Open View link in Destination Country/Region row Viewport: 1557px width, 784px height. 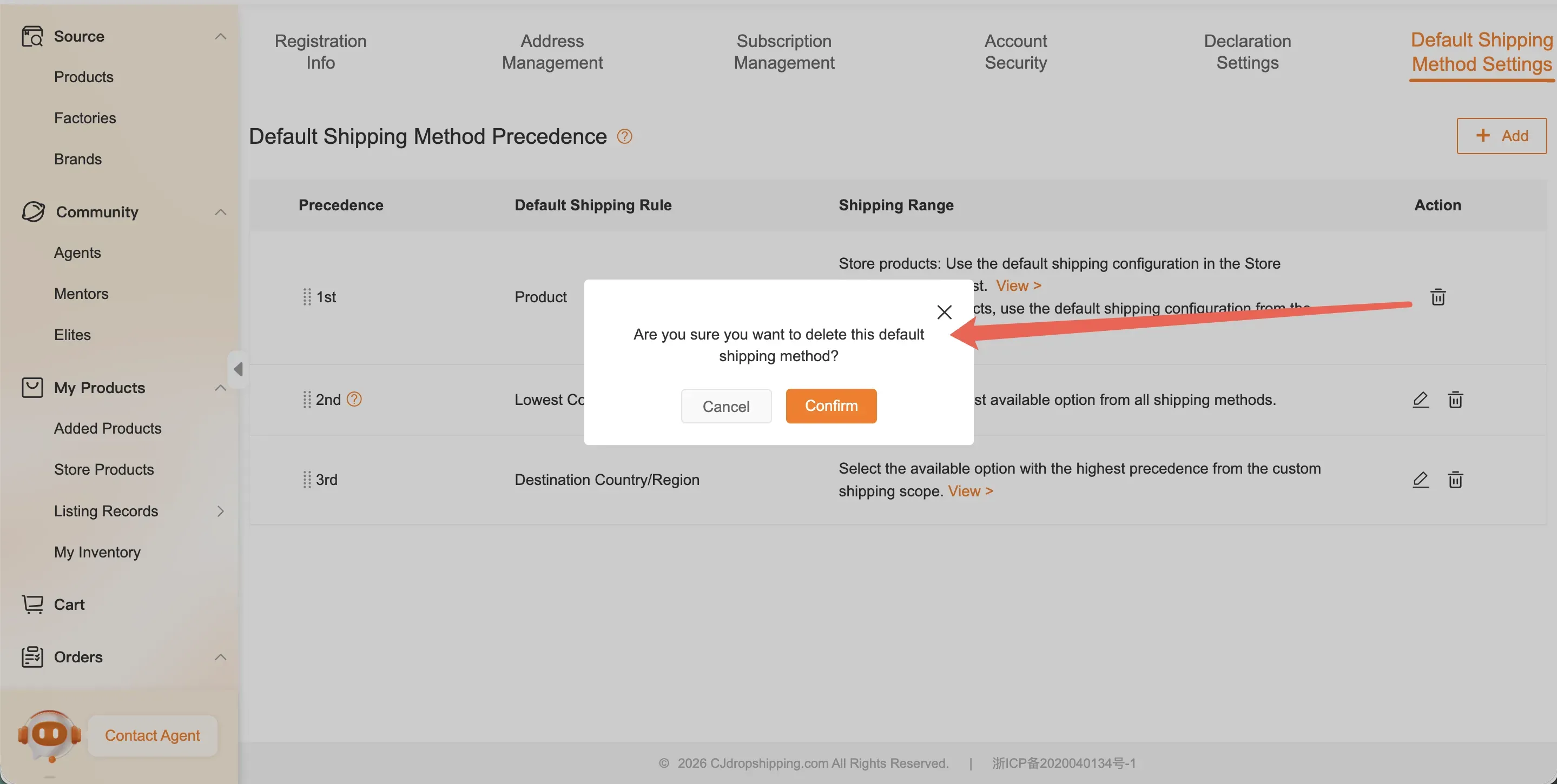970,491
